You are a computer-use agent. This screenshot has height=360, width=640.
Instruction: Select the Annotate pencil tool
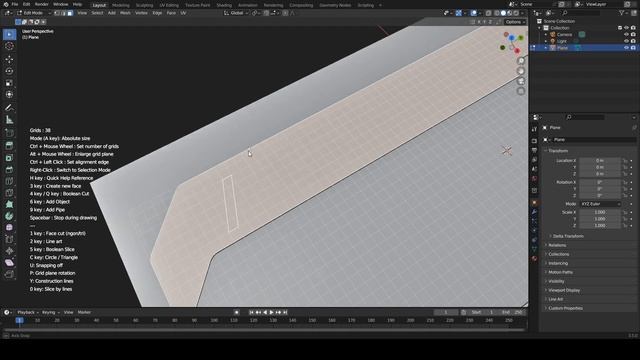coord(9,108)
